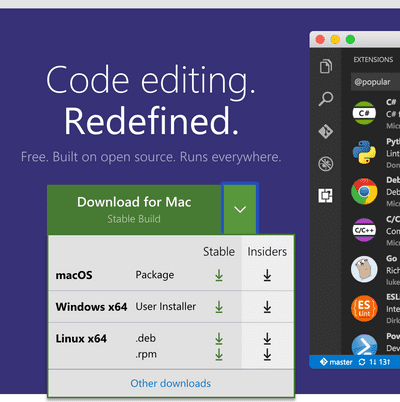Click the Package label in macOS row
This screenshot has height=402, width=400.
pos(155,275)
